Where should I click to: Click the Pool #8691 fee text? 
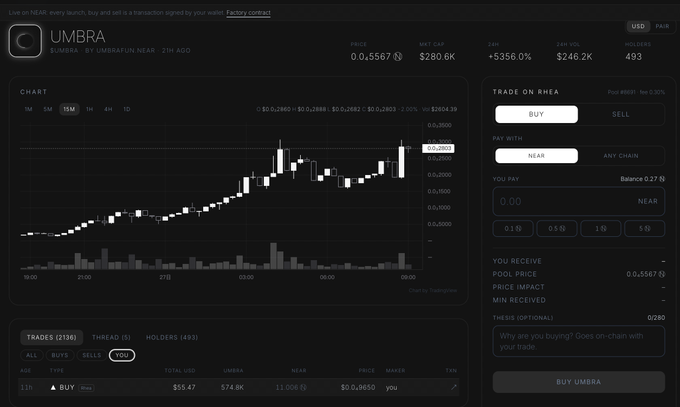coord(636,92)
